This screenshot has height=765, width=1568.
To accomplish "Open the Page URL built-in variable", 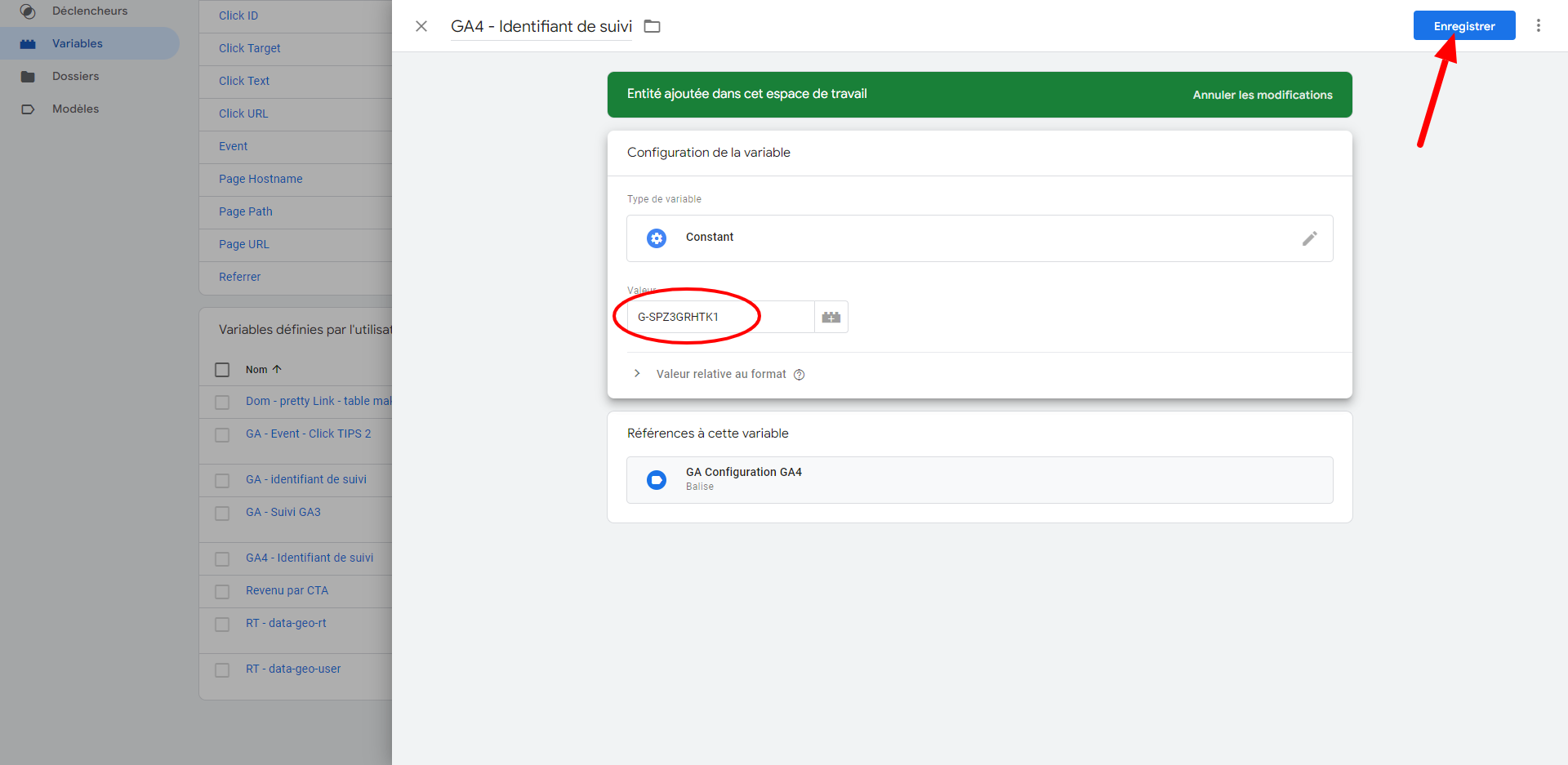I will 243,244.
